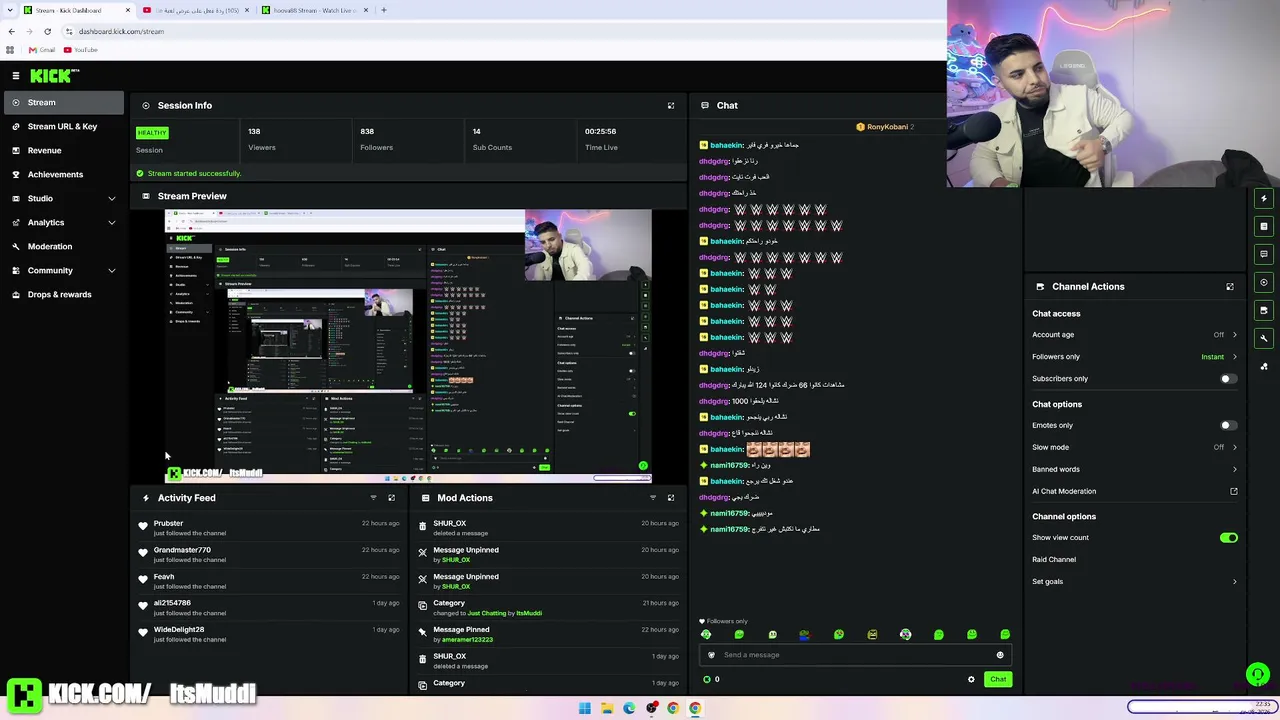
Task: Open Drops & rewards in the sidebar
Action: point(62,294)
